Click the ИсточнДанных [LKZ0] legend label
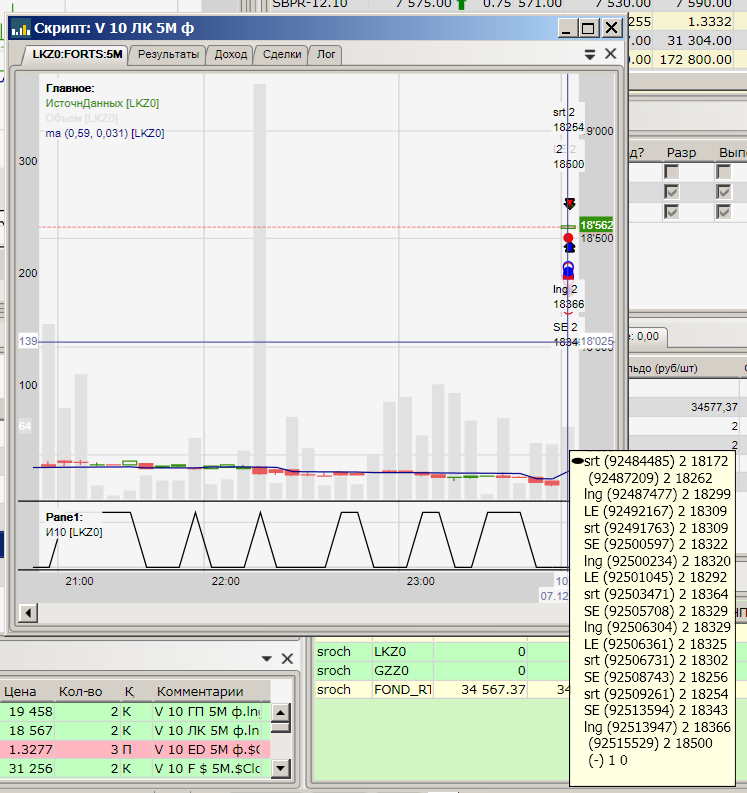The width and height of the screenshot is (747, 793). coord(102,103)
